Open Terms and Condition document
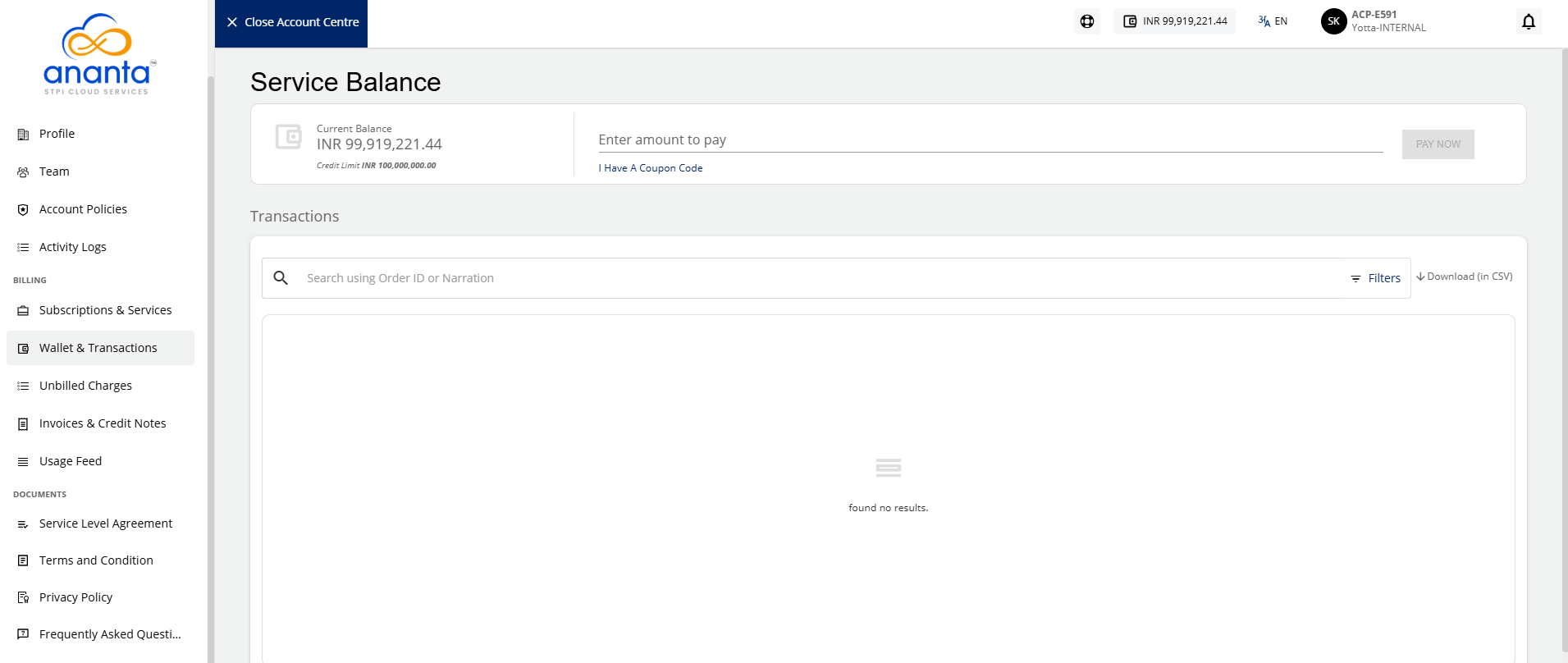1568x663 pixels. coord(100,560)
